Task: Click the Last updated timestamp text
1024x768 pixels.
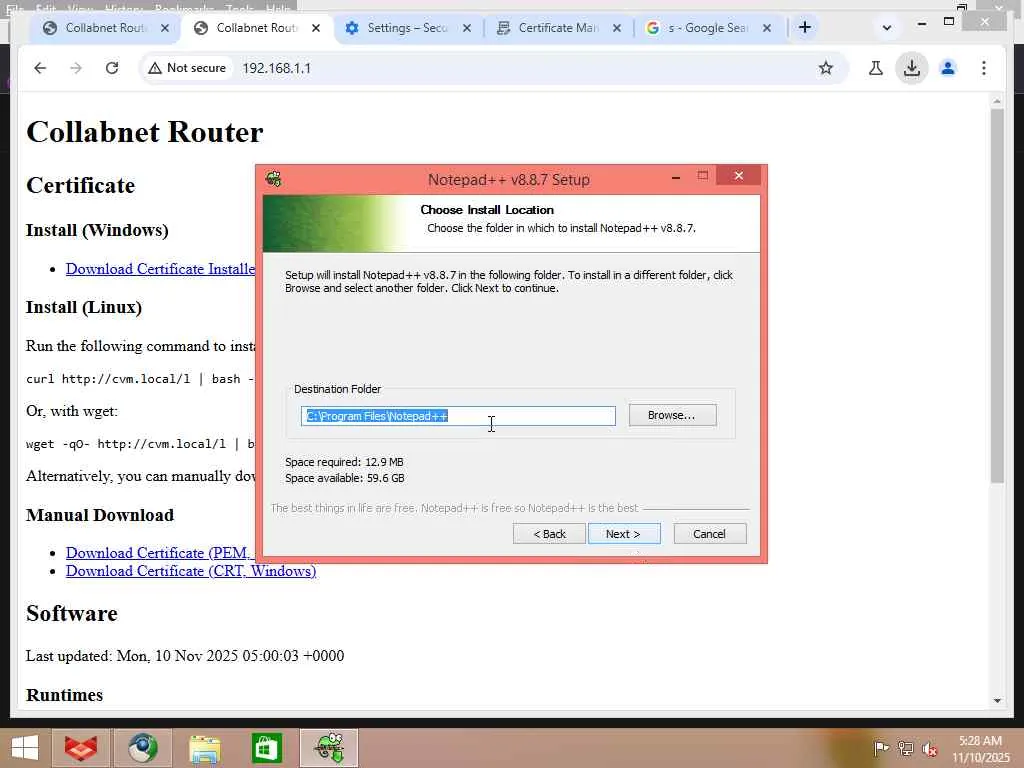Action: coord(185,656)
